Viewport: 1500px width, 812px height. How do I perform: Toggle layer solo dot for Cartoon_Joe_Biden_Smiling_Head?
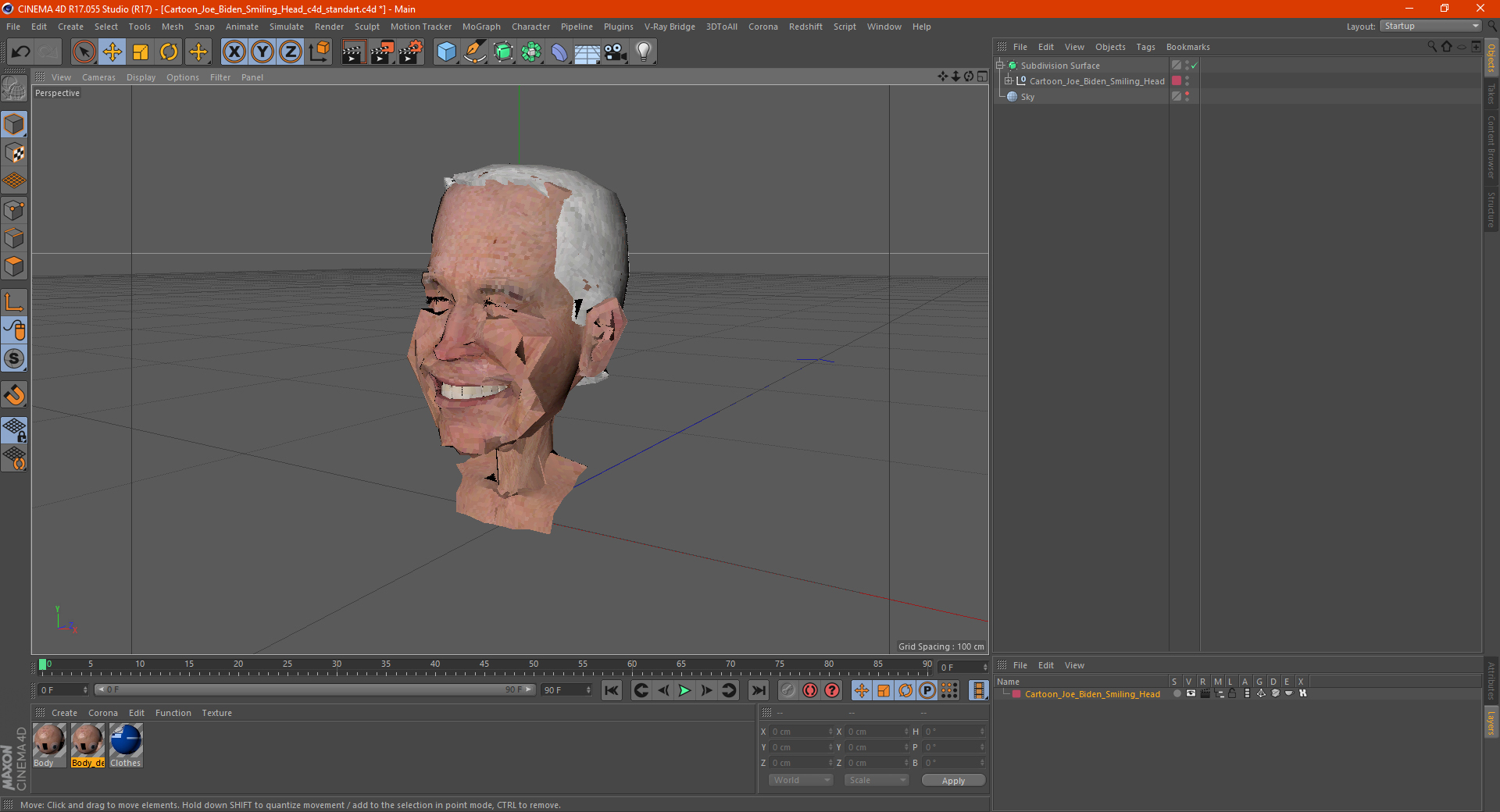pyautogui.click(x=1177, y=694)
